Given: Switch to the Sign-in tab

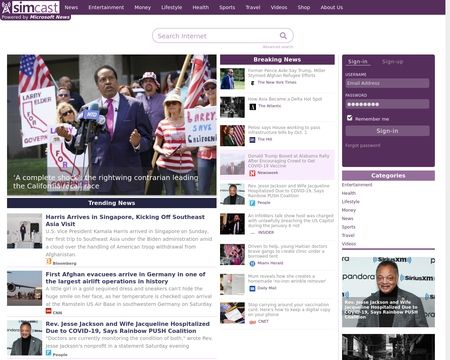Looking at the screenshot, I should [x=358, y=62].
